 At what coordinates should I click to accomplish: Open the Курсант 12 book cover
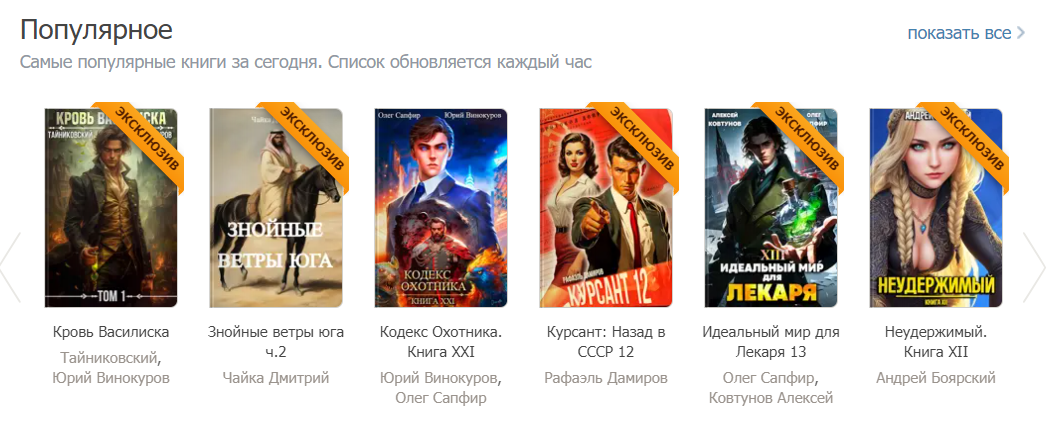tap(606, 208)
